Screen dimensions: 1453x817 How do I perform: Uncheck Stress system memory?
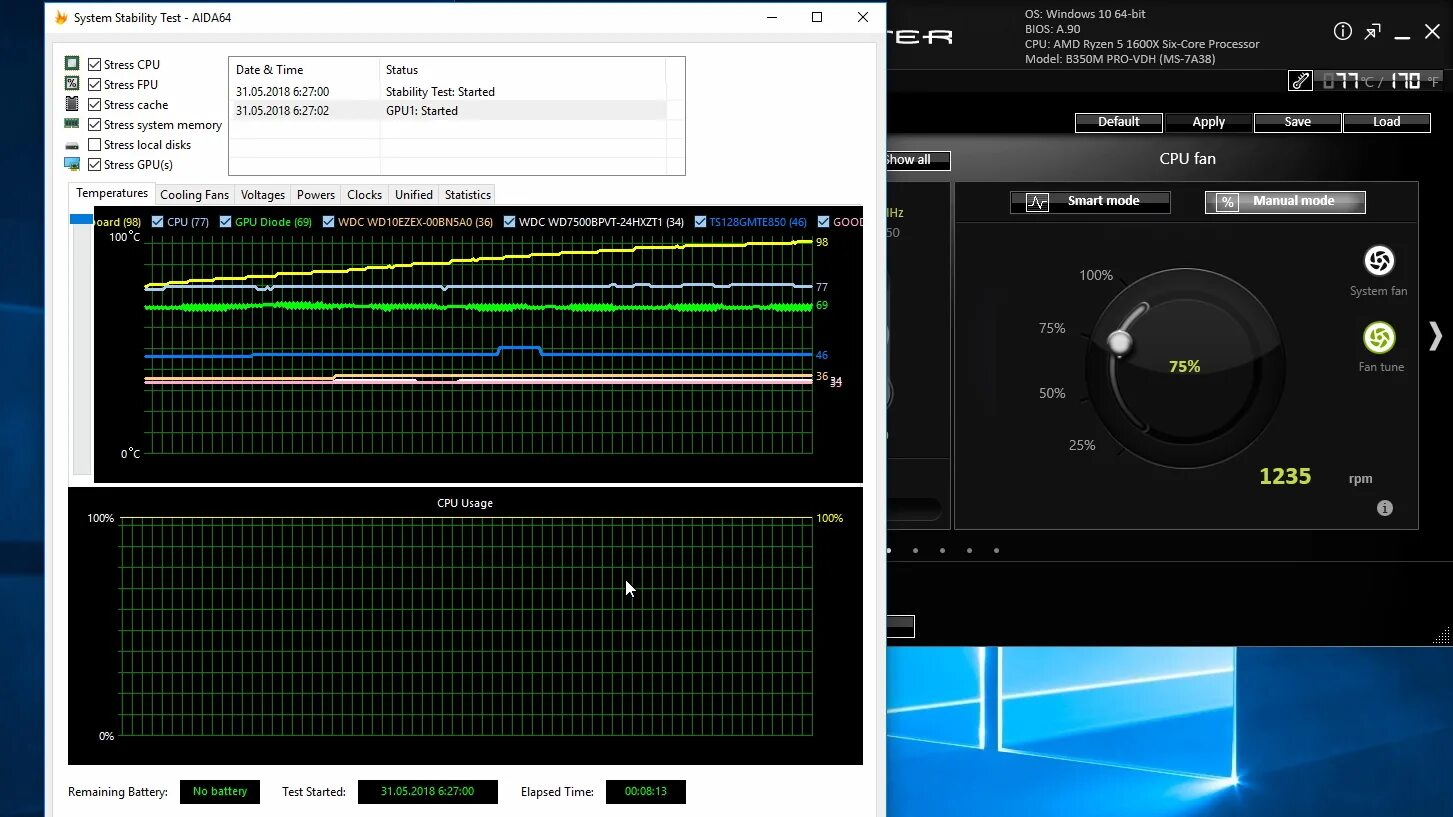click(95, 124)
